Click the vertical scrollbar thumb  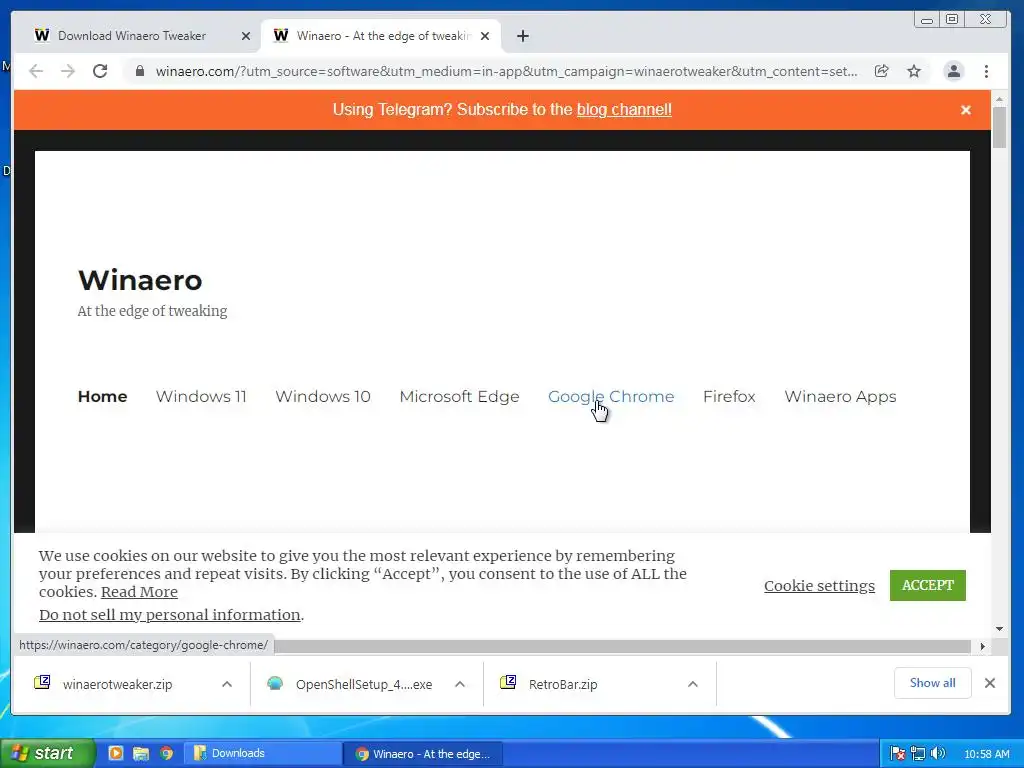pos(999,127)
